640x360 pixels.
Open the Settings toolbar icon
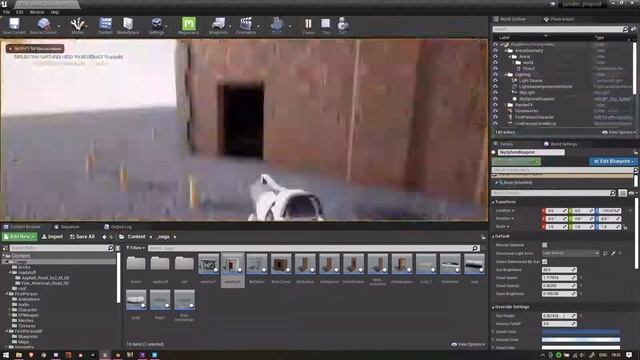156,24
